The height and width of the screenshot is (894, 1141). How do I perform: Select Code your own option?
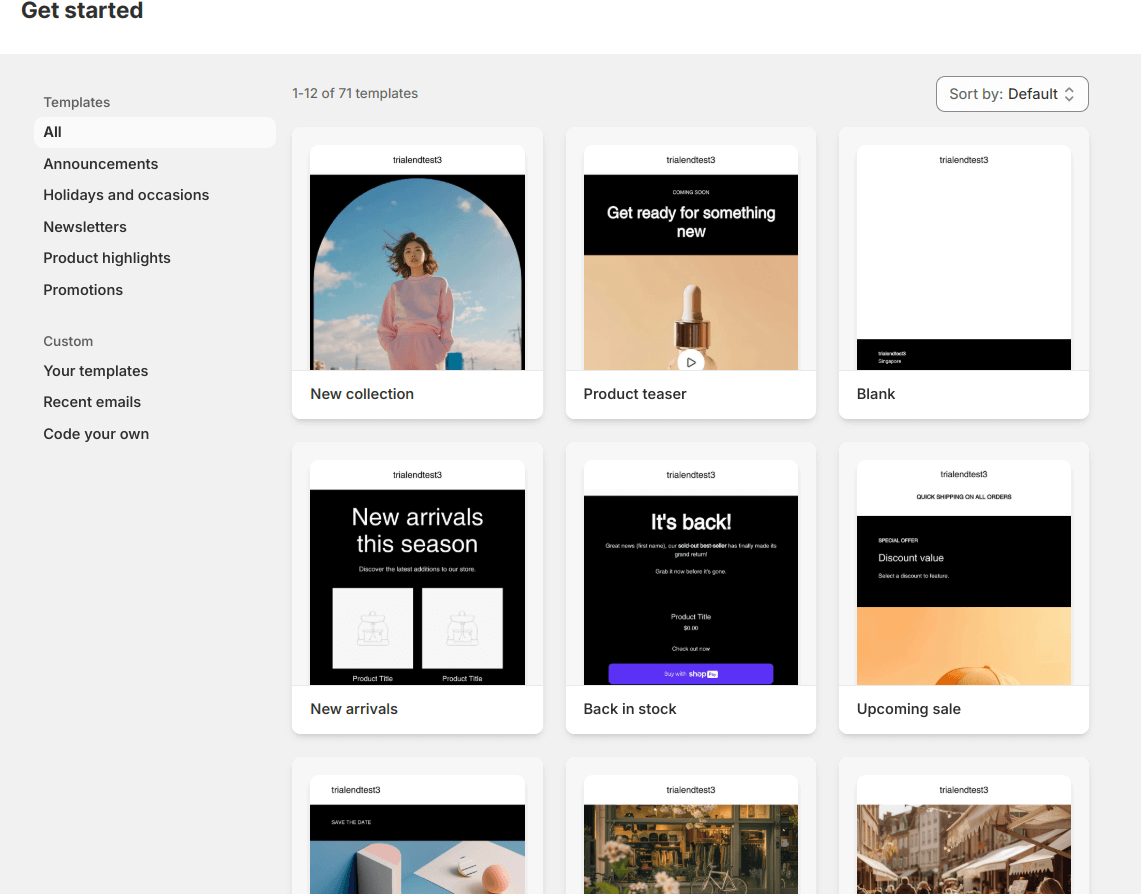[x=96, y=433]
